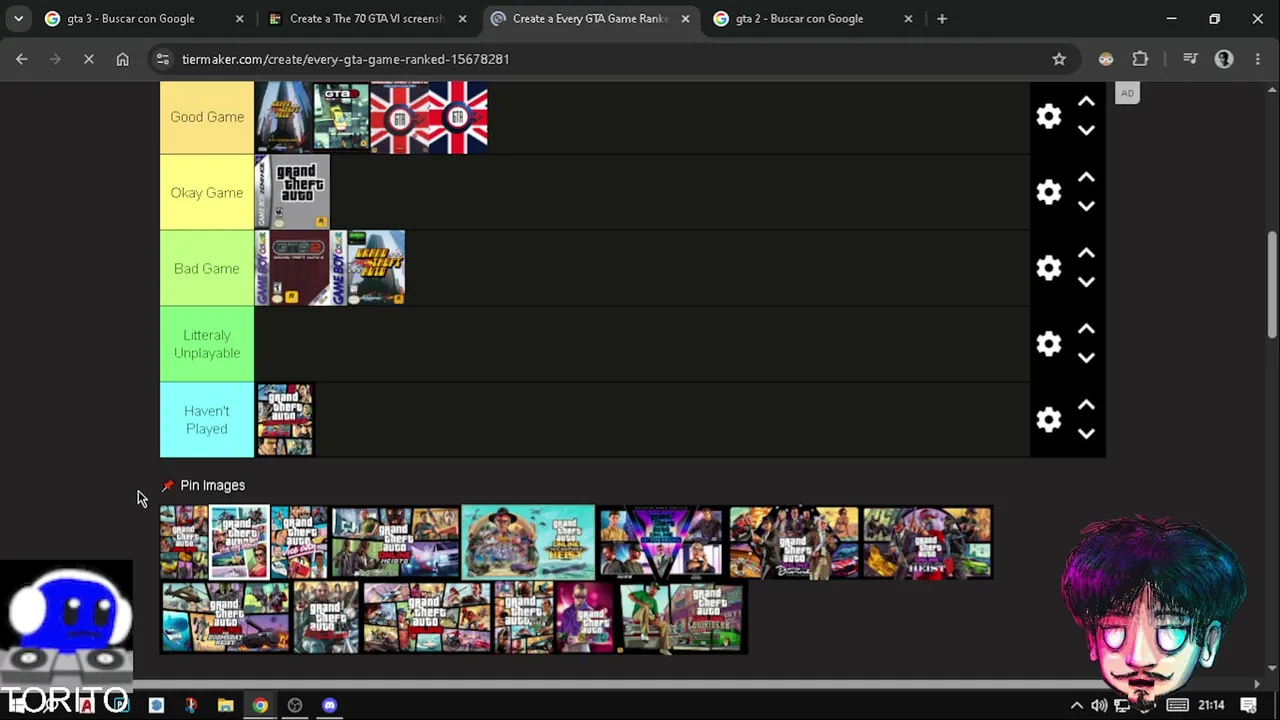The height and width of the screenshot is (720, 1280).
Task: Pick the GTA Online Lowriders image
Action: tap(683, 618)
